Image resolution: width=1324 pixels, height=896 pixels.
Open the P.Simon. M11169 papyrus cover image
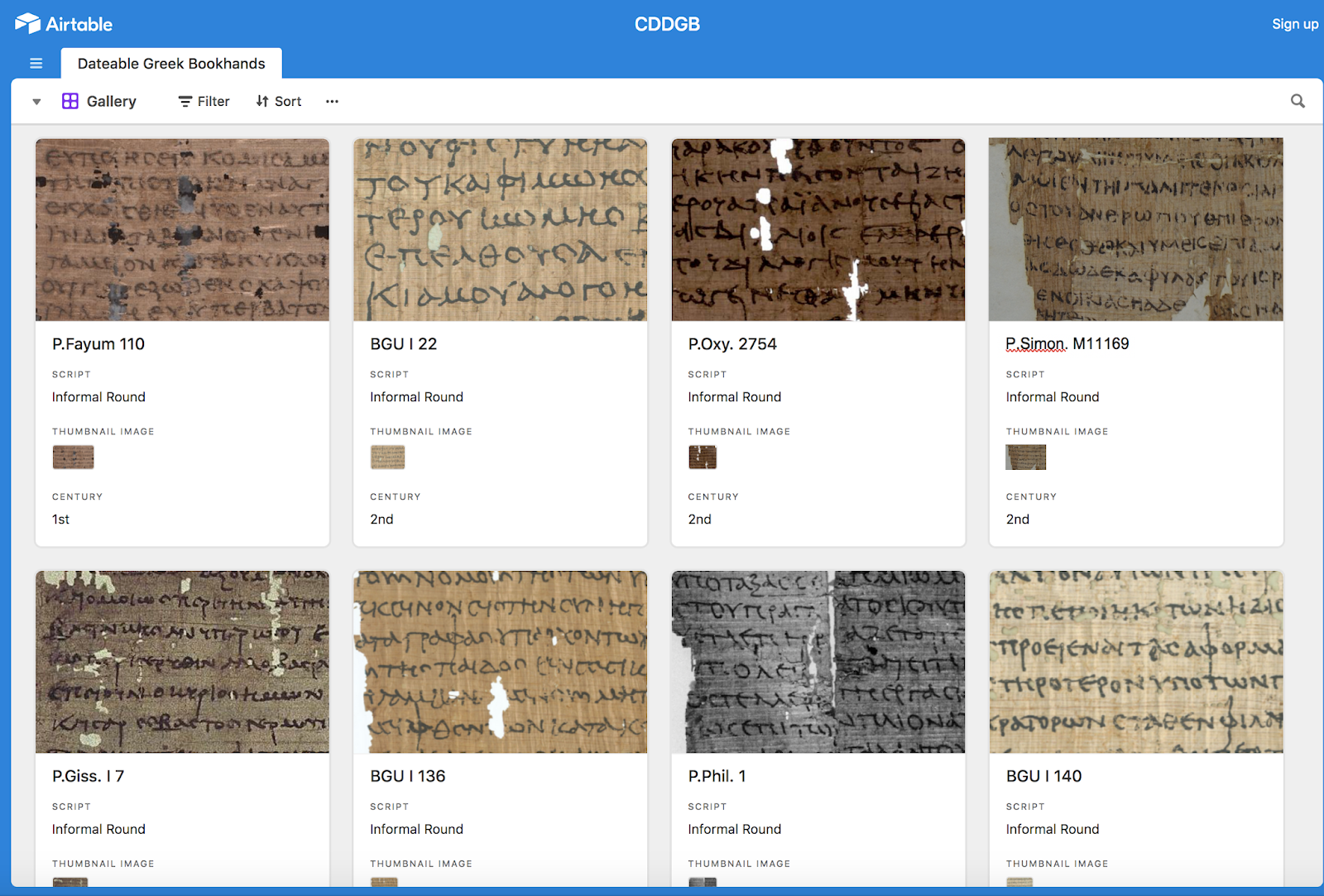point(1136,229)
